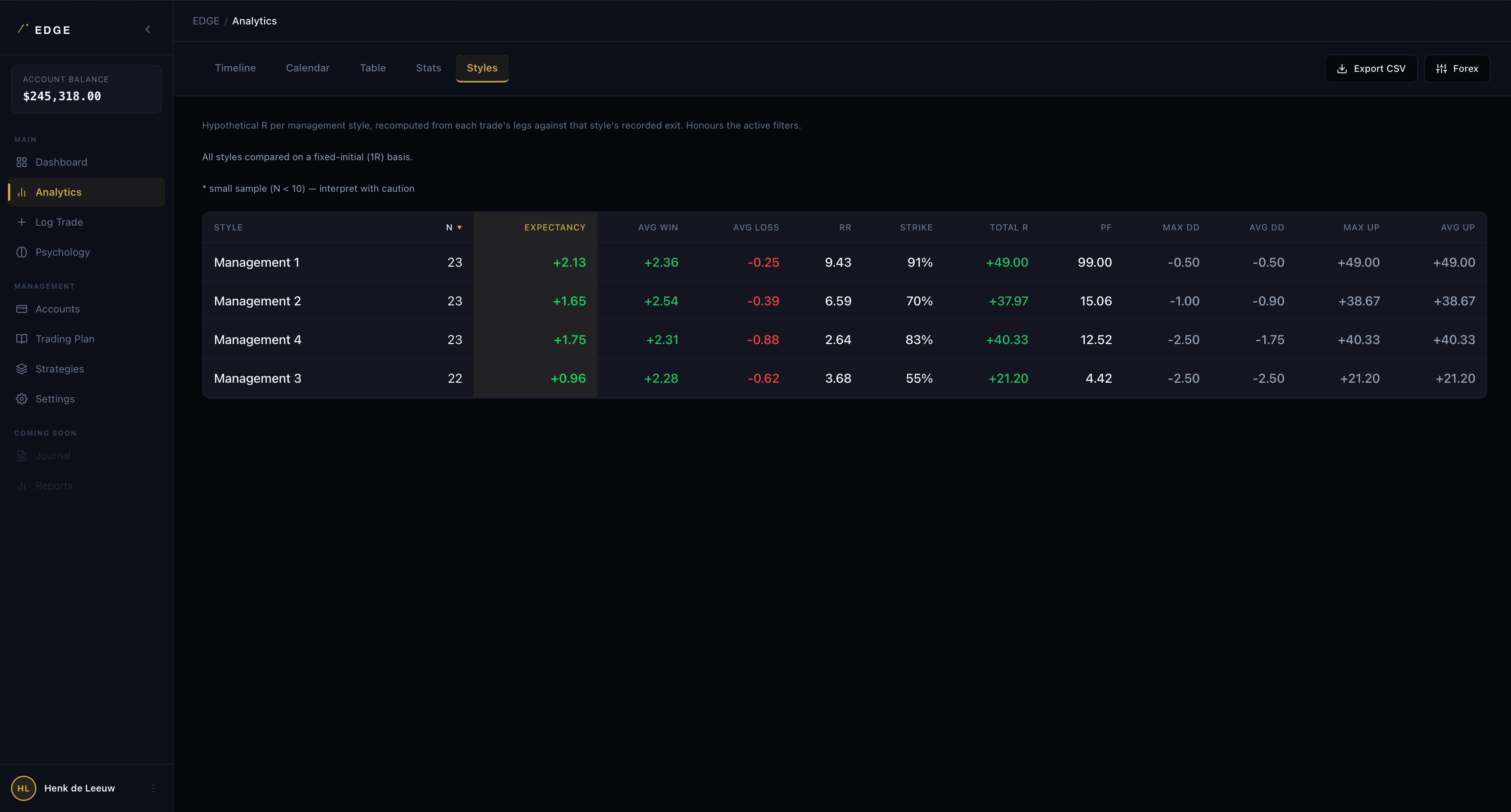Screen dimensions: 1511x812
Task: Open Dashboard in the sidebar
Action: click(x=86, y=163)
